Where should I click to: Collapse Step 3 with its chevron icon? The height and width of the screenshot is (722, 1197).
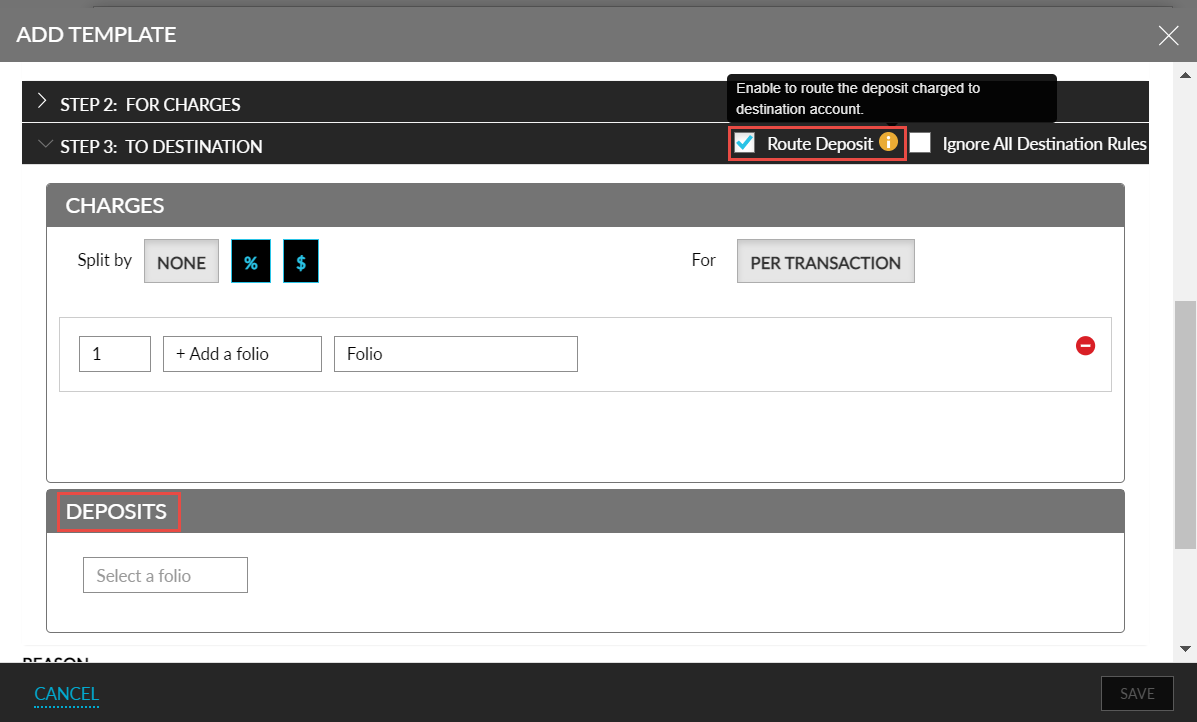(44, 144)
